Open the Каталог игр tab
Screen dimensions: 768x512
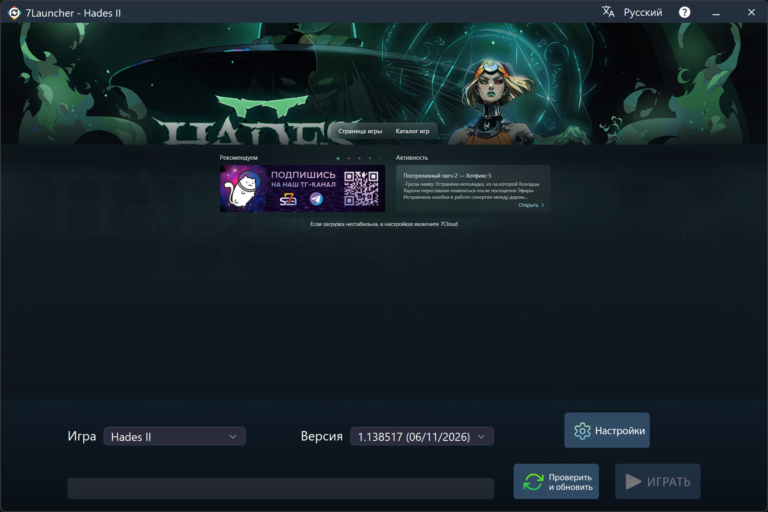click(412, 131)
